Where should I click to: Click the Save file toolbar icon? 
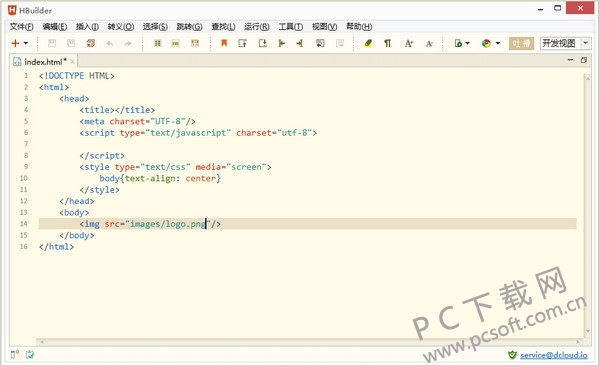tap(52, 43)
